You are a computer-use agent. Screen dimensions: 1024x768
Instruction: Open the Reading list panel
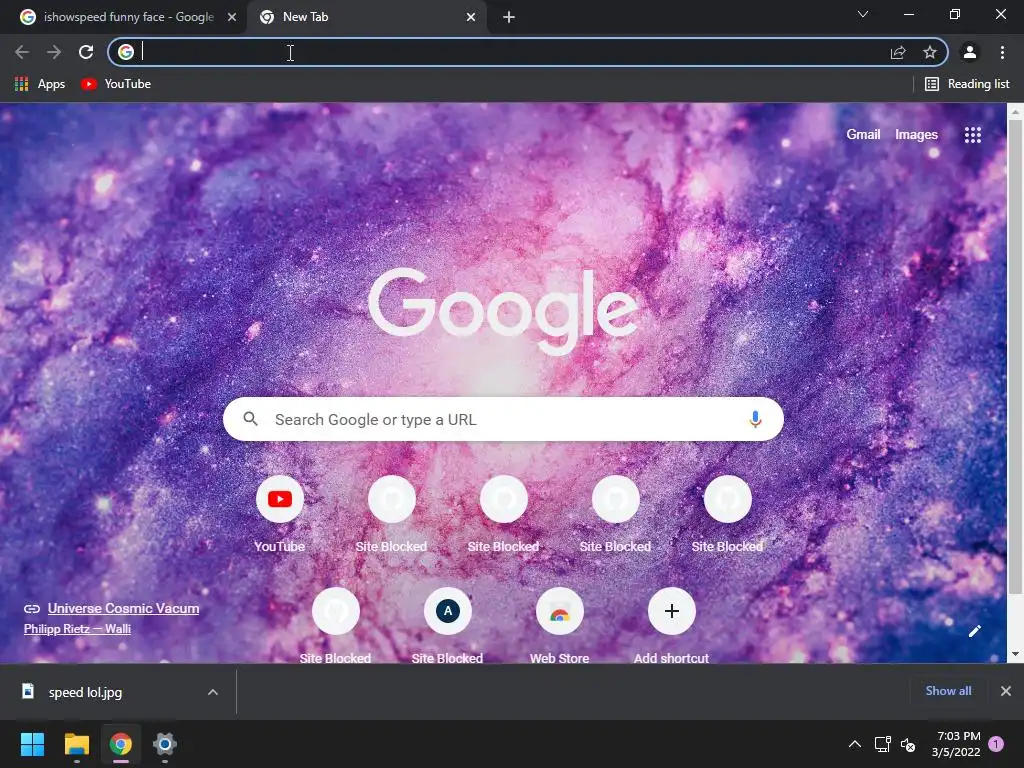(x=967, y=84)
